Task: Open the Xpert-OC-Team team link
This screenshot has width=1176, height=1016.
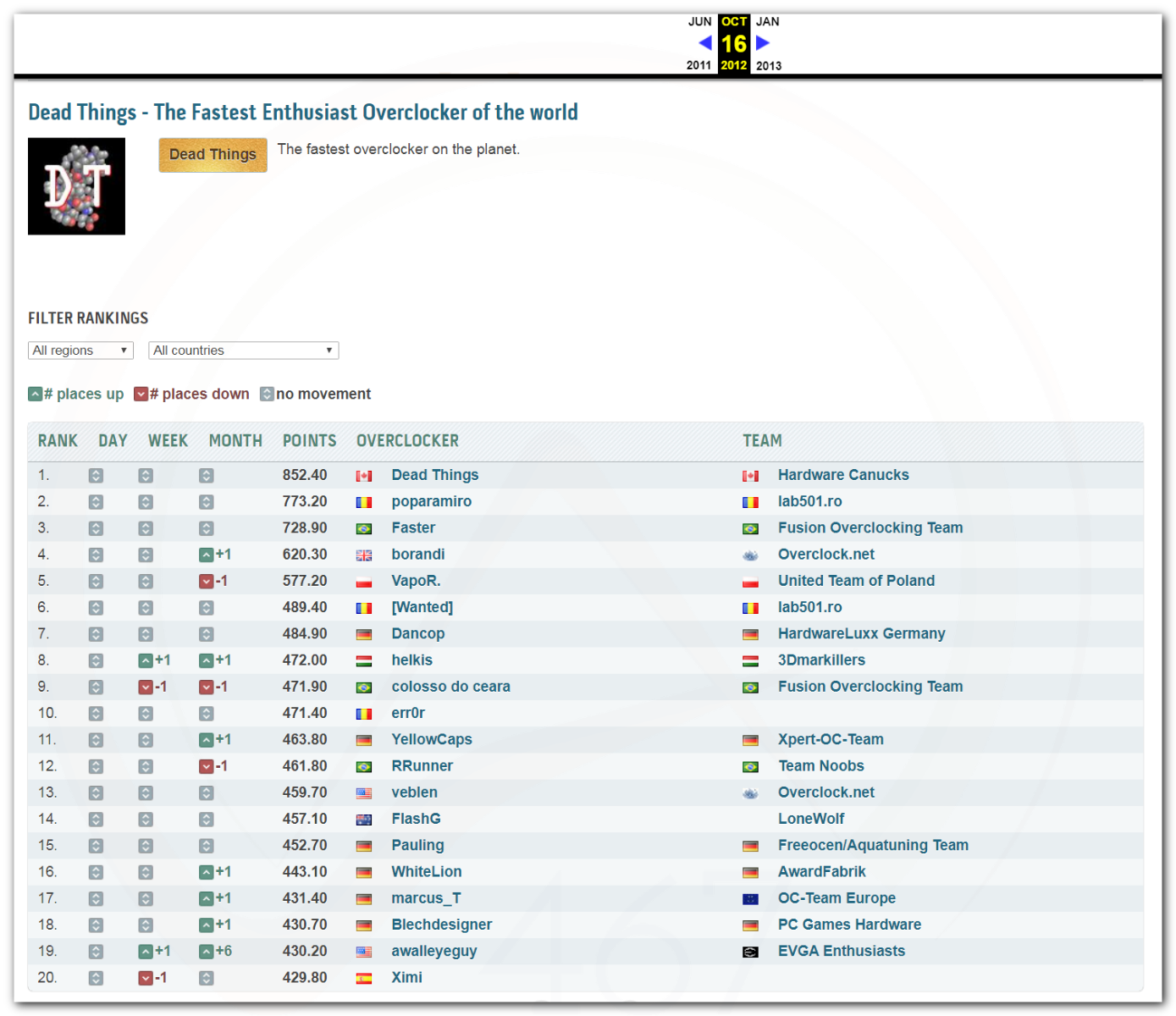Action: coord(831,739)
